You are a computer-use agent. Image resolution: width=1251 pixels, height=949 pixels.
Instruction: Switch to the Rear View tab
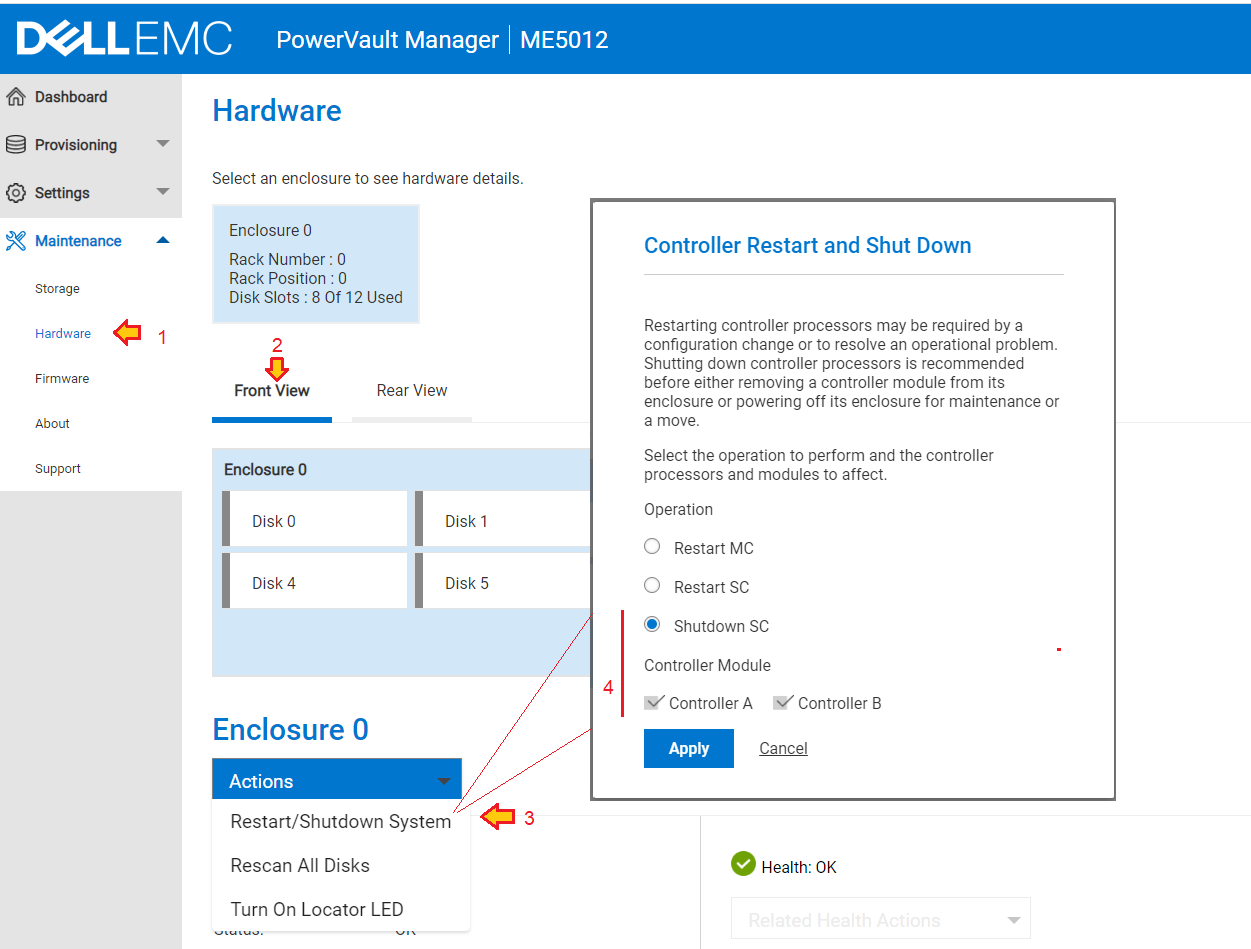pyautogui.click(x=411, y=390)
